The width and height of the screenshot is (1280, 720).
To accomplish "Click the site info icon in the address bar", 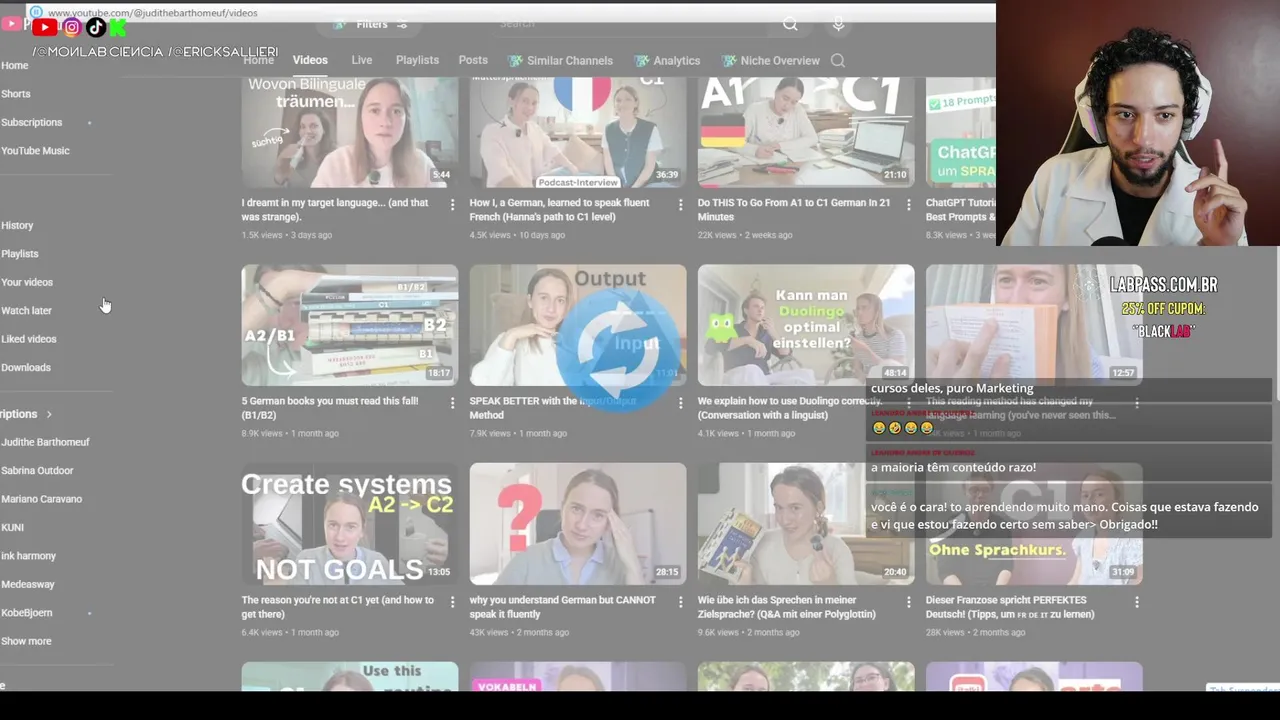I will pyautogui.click(x=36, y=13).
